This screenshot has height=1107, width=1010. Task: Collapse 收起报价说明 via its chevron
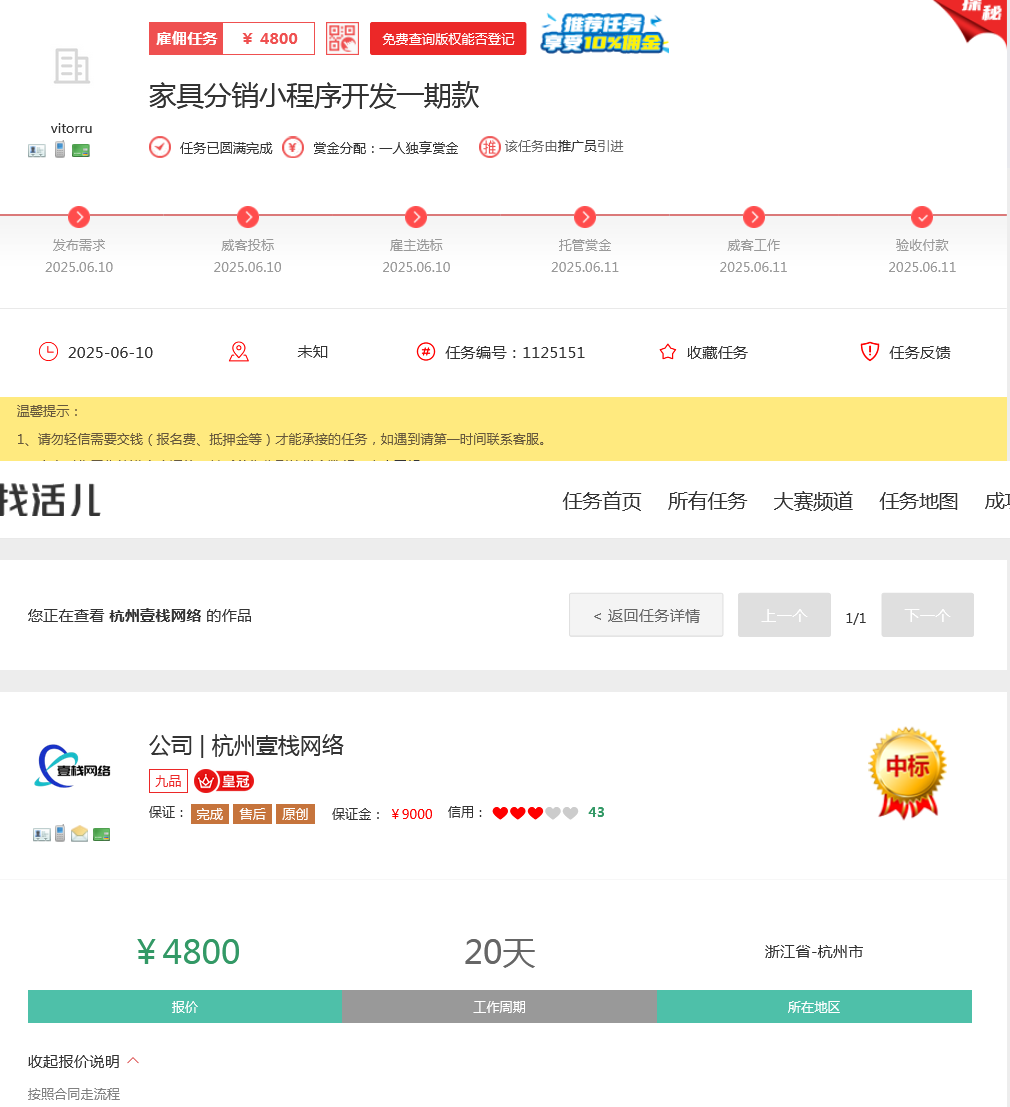(131, 1060)
